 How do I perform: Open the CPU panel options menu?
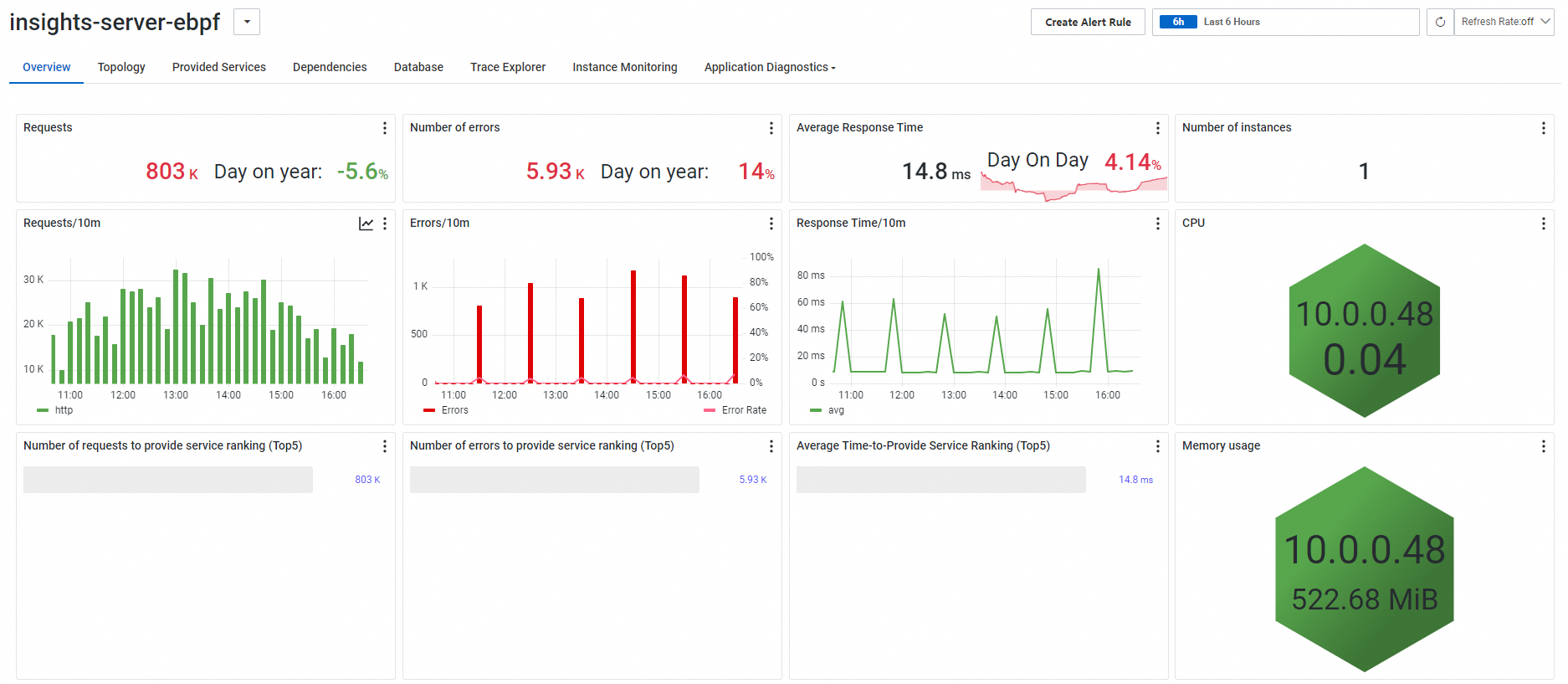pos(1544,224)
